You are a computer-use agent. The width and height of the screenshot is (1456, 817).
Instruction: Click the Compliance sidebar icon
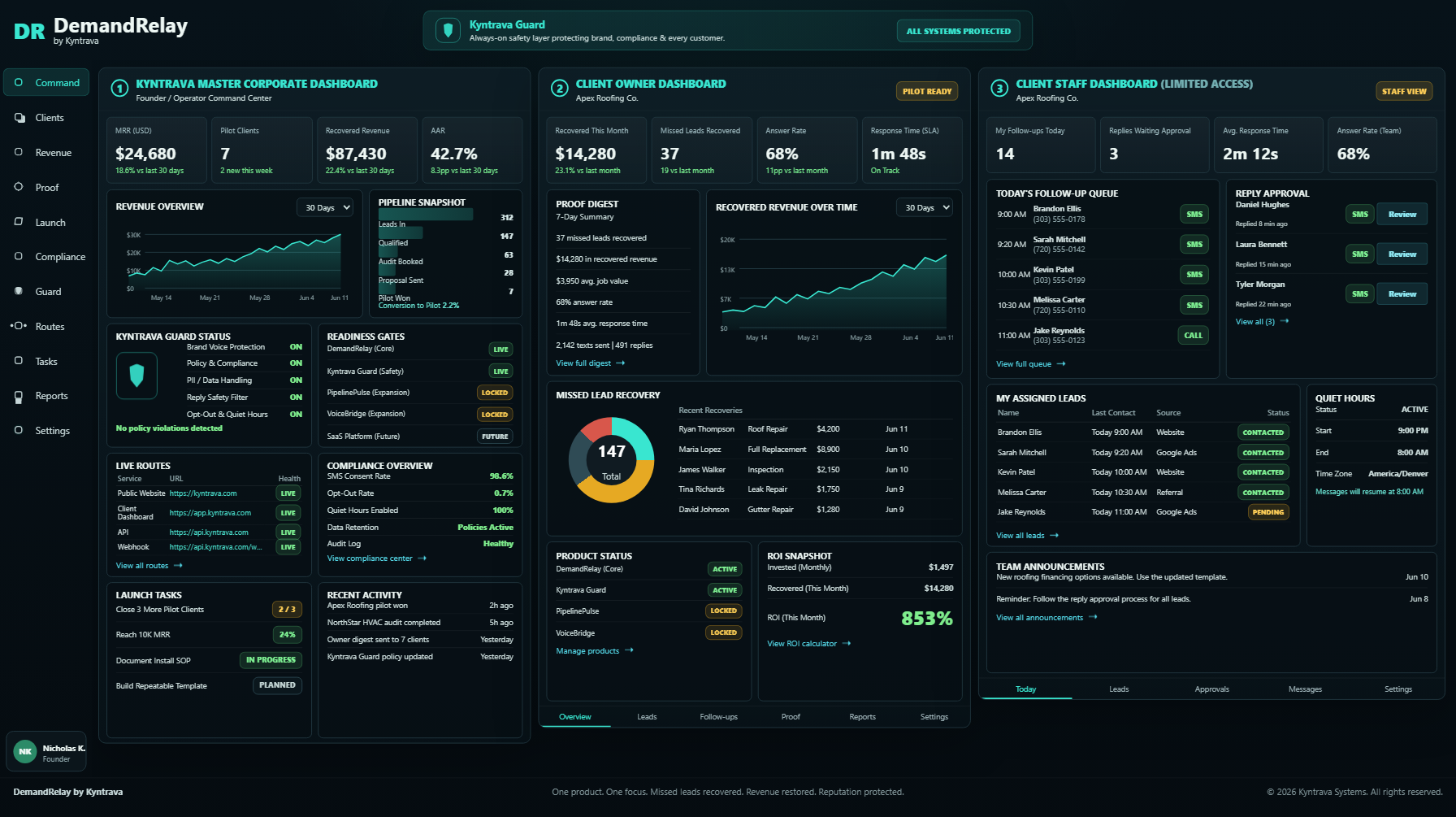19,256
